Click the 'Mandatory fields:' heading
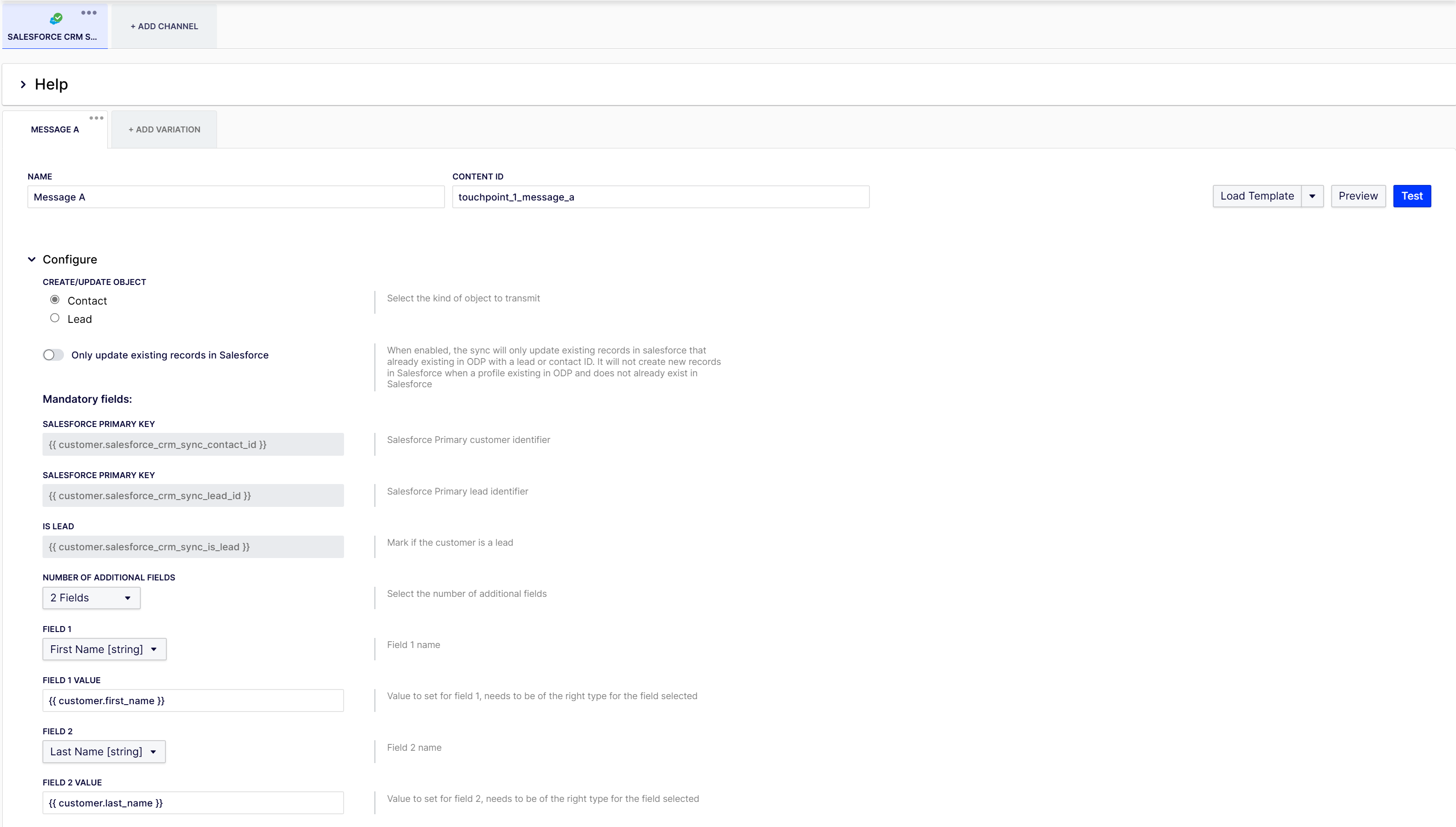 87,399
